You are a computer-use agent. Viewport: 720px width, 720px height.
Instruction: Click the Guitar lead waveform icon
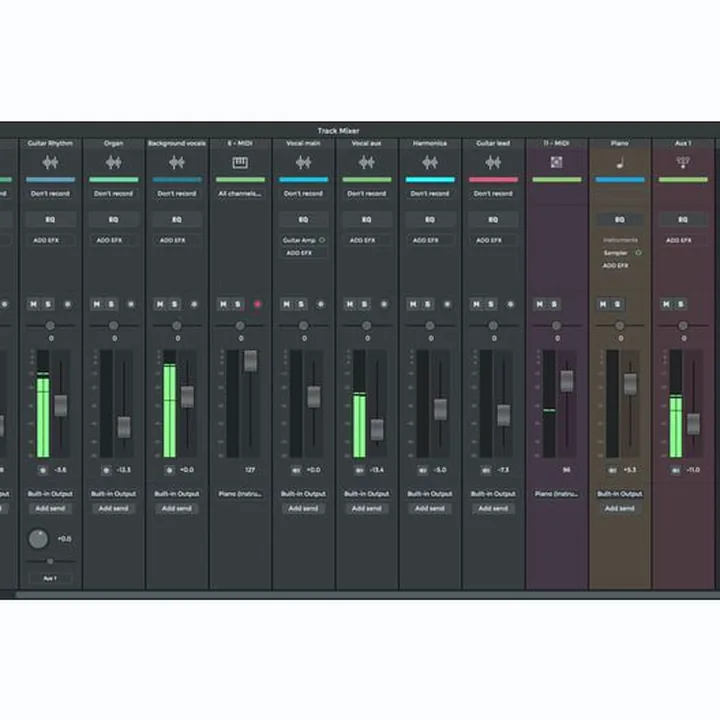(493, 162)
